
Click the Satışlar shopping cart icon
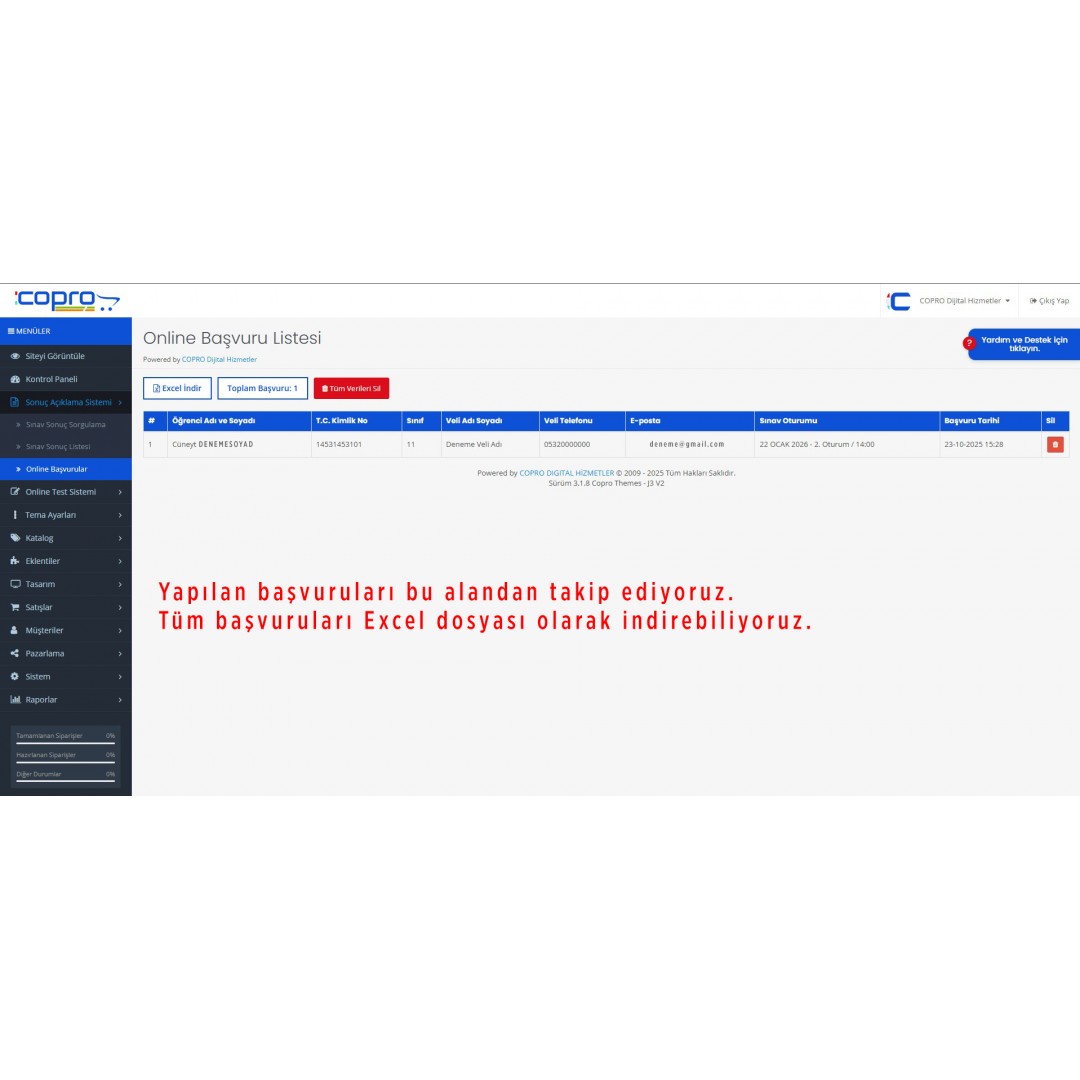pyautogui.click(x=15, y=607)
